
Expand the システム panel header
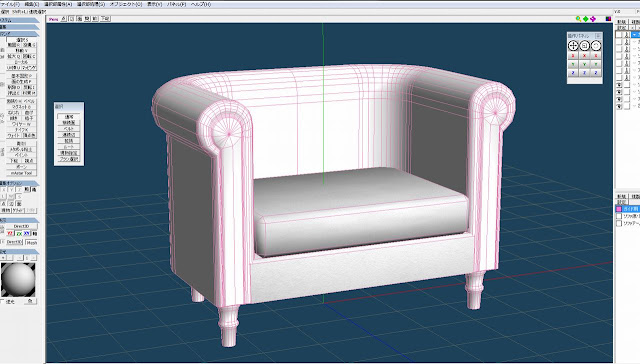(20, 20)
